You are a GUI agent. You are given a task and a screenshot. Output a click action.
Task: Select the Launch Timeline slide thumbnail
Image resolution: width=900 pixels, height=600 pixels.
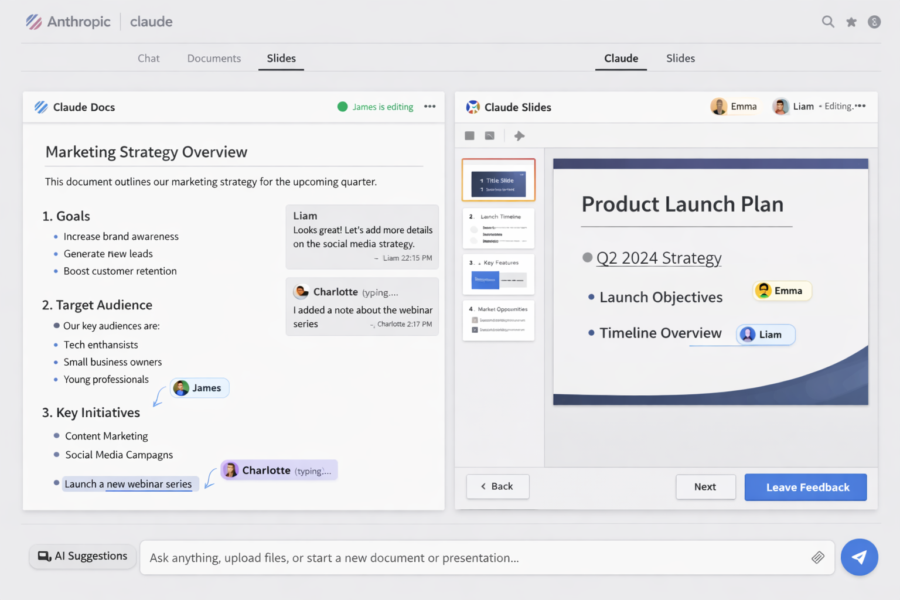pyautogui.click(x=498, y=228)
